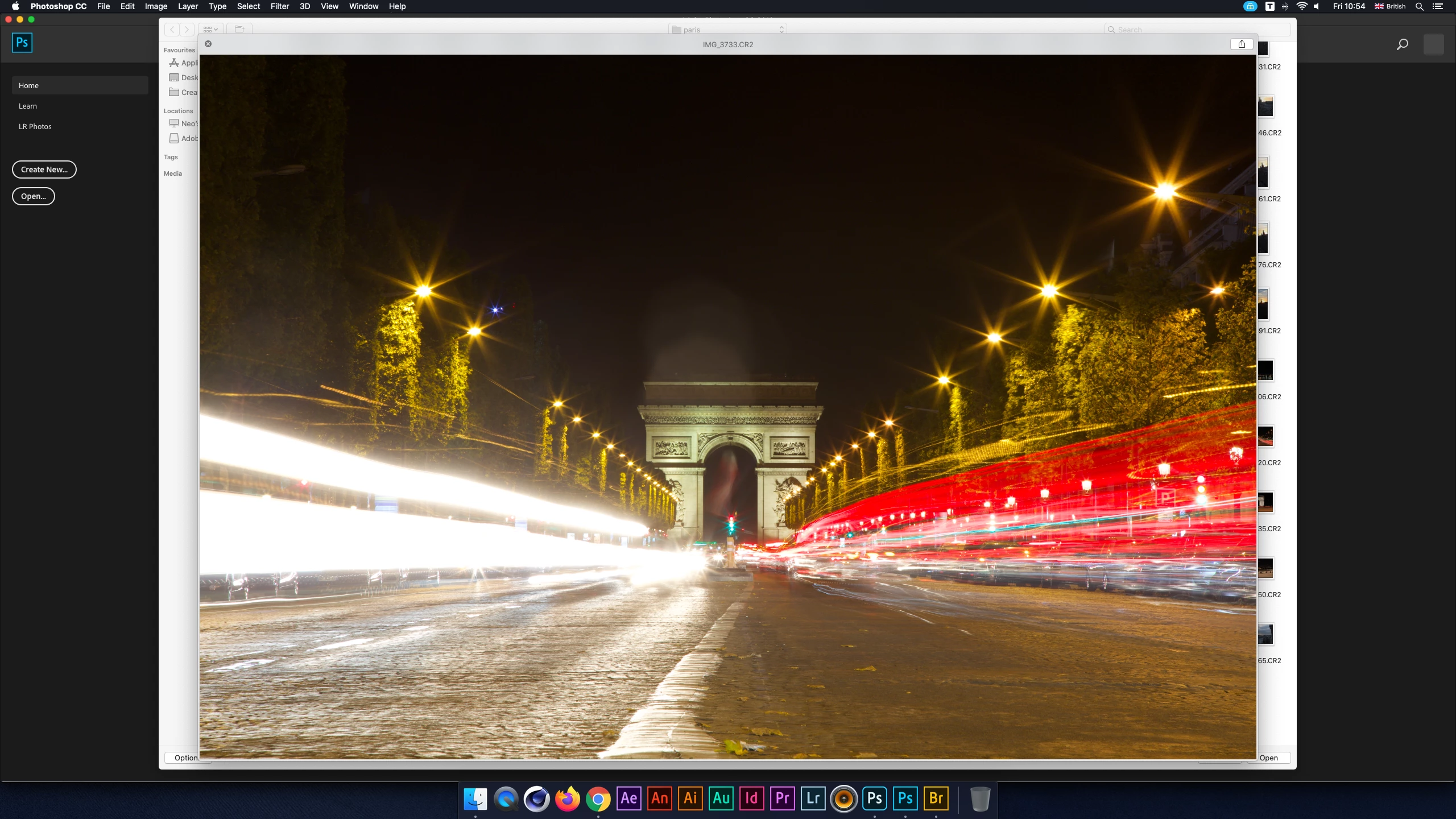
Task: Open After Effects in the dock
Action: tap(628, 799)
